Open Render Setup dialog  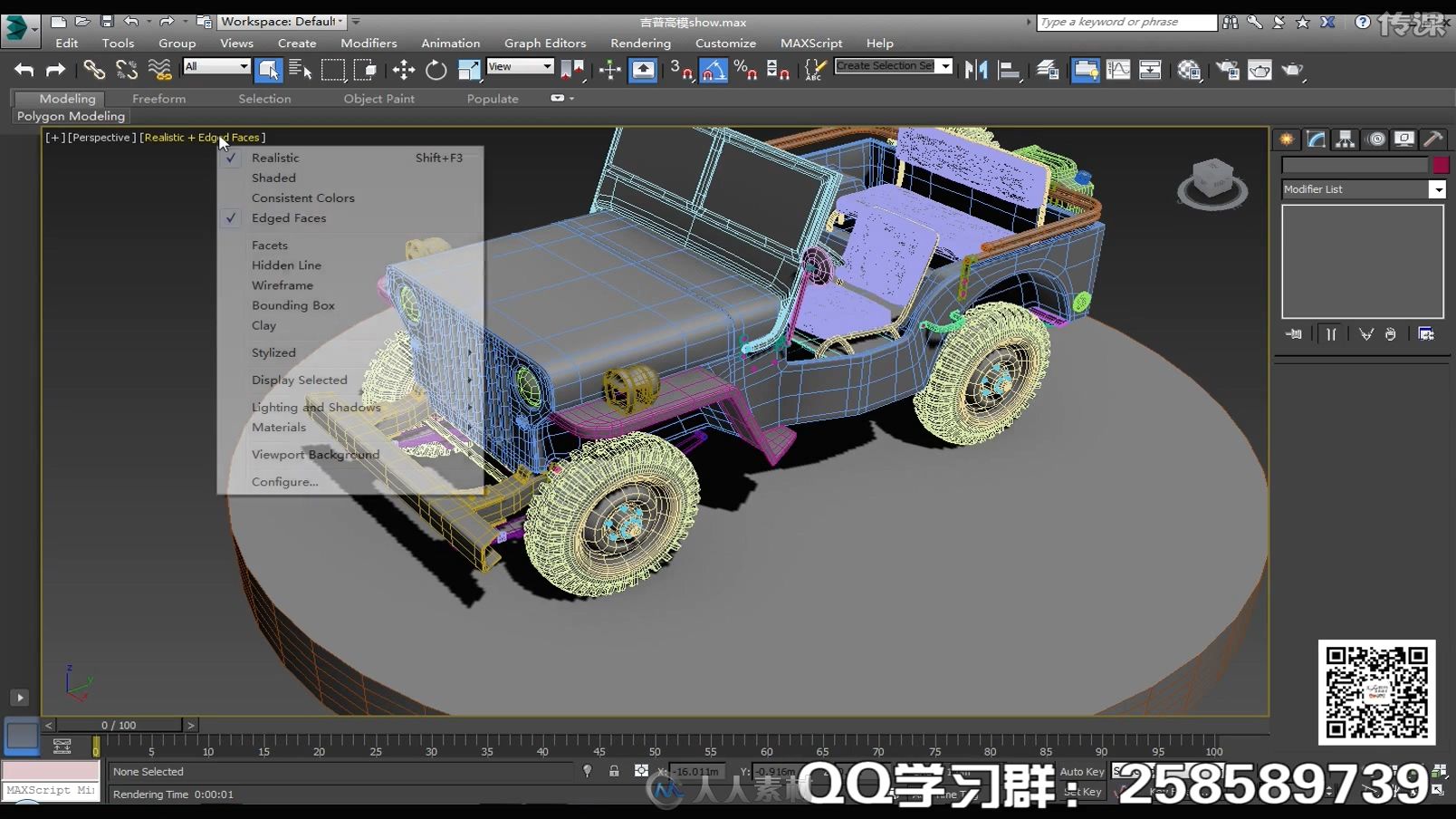tap(1228, 70)
